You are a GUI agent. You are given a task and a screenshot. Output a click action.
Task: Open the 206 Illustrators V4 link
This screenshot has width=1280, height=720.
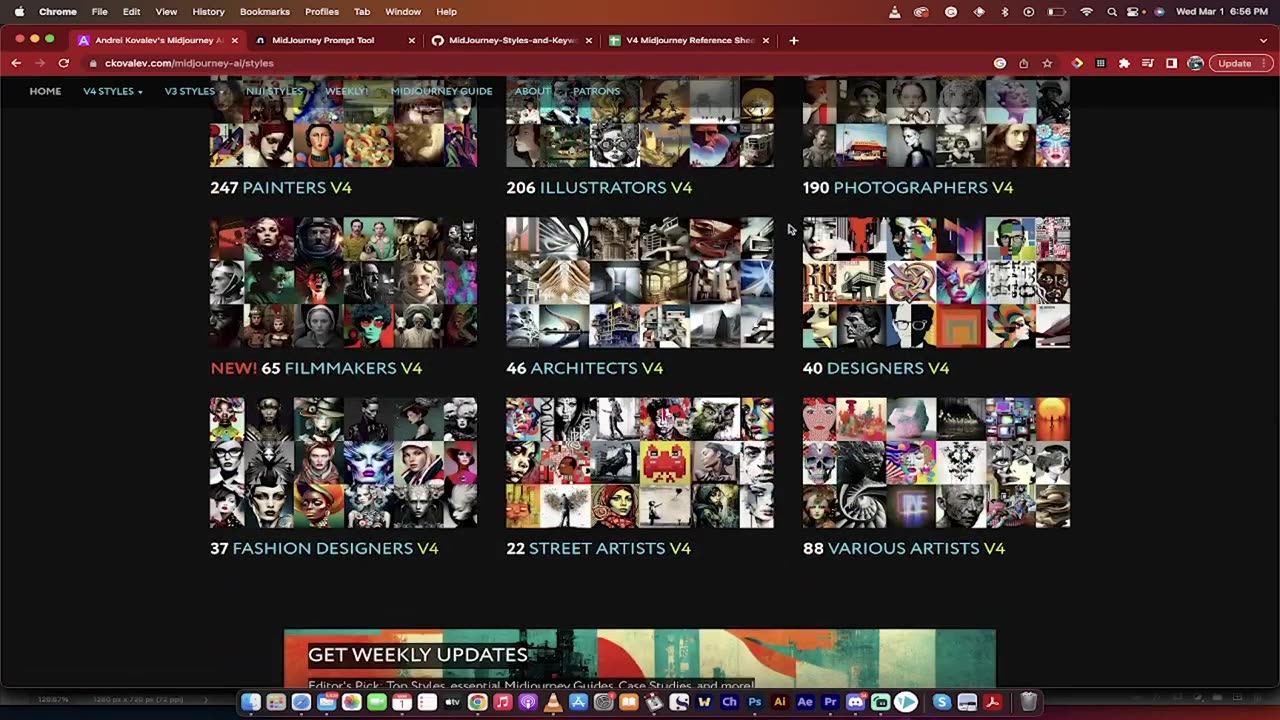(599, 187)
